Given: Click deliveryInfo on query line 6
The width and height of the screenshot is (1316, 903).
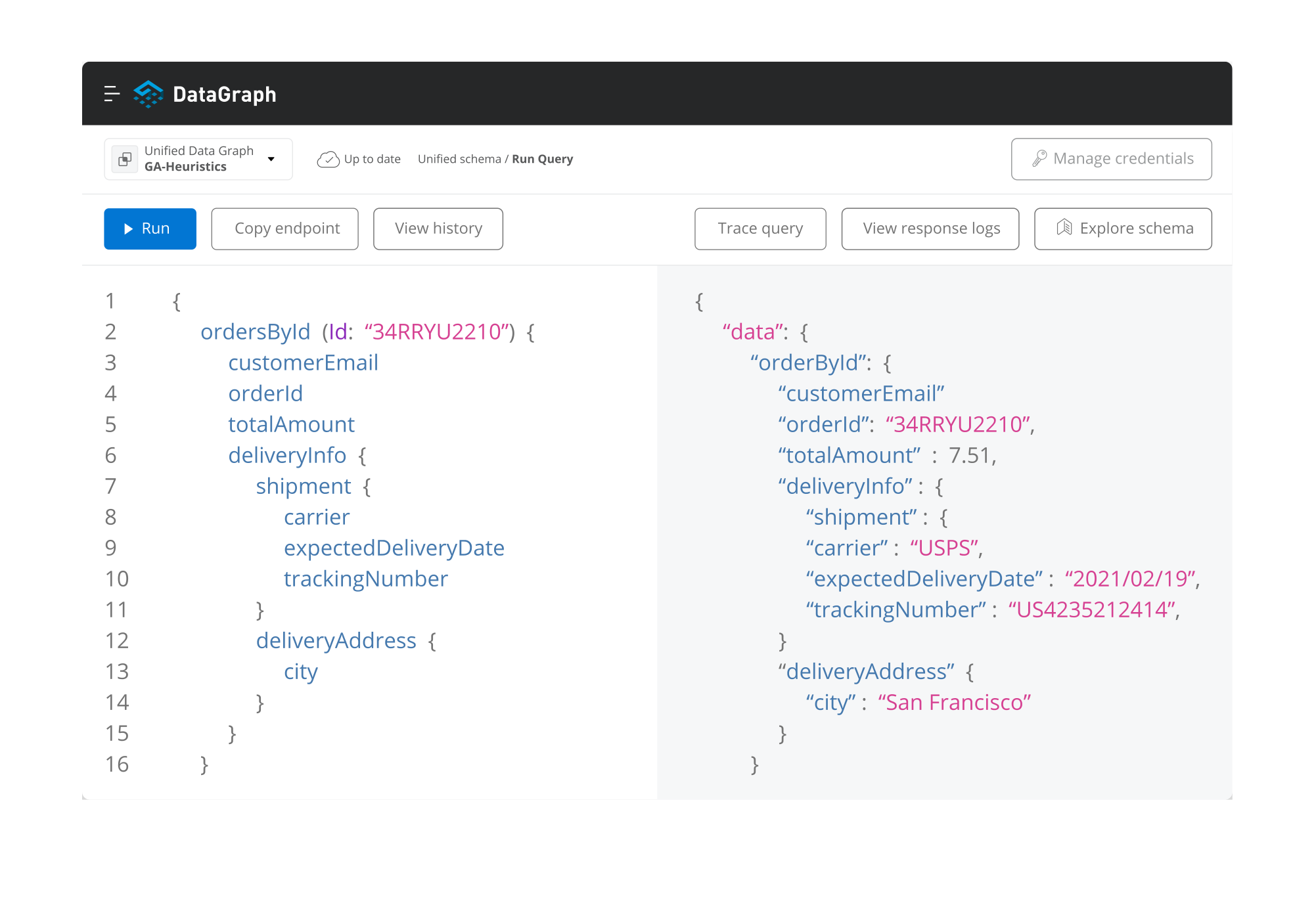Looking at the screenshot, I should pyautogui.click(x=287, y=456).
